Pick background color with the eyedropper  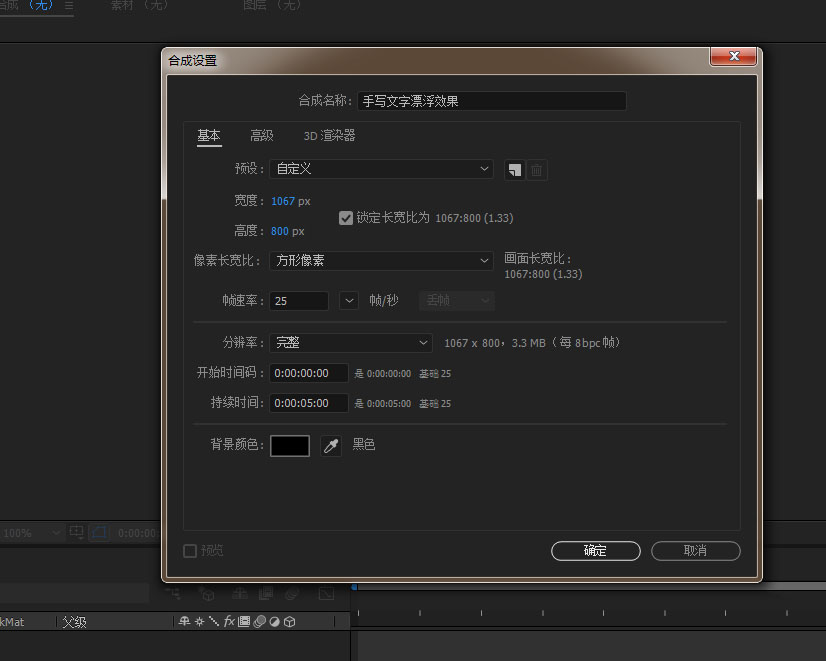(331, 446)
